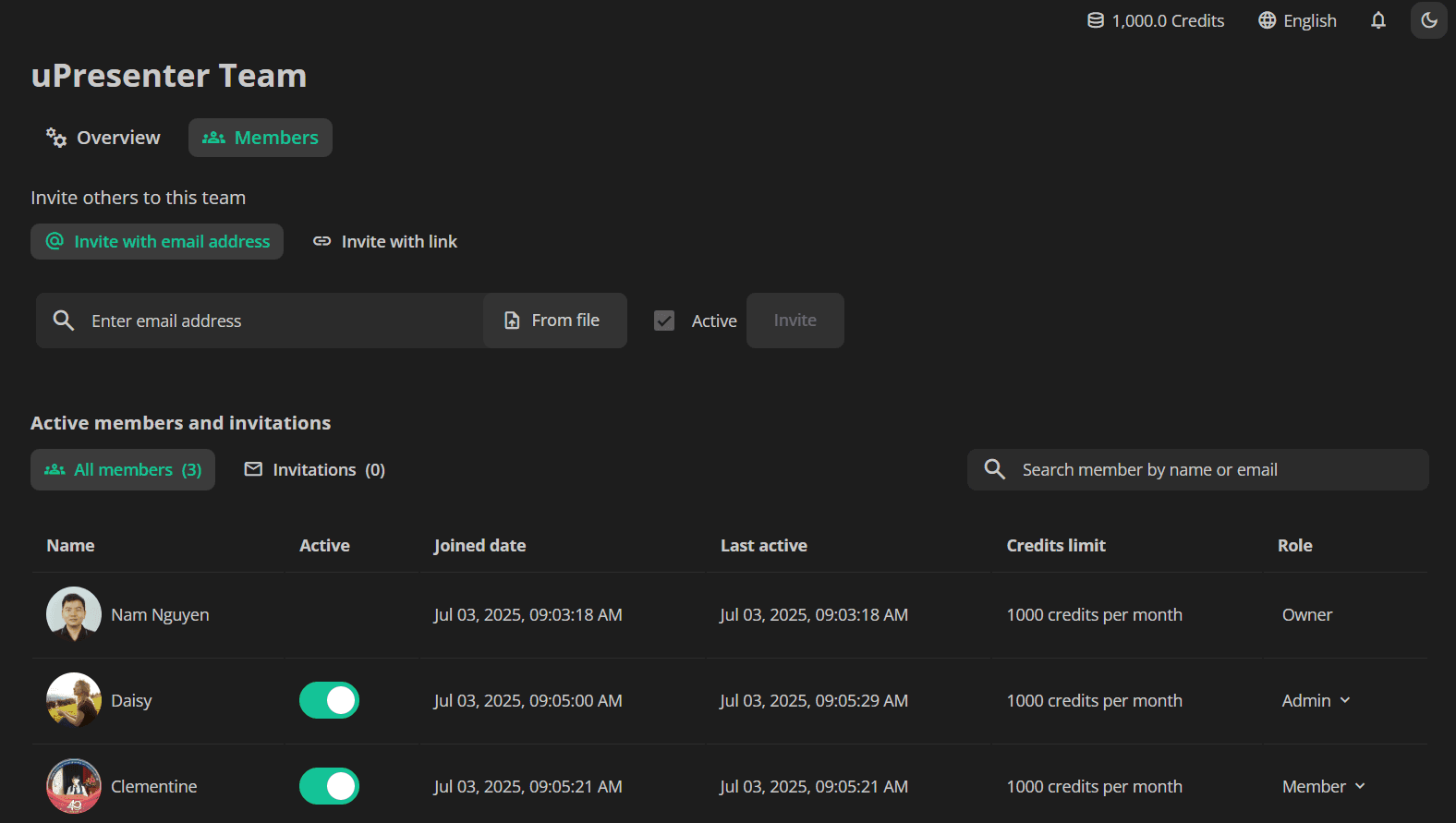Switch to the Overview tab
The height and width of the screenshot is (823, 1456).
coord(103,138)
